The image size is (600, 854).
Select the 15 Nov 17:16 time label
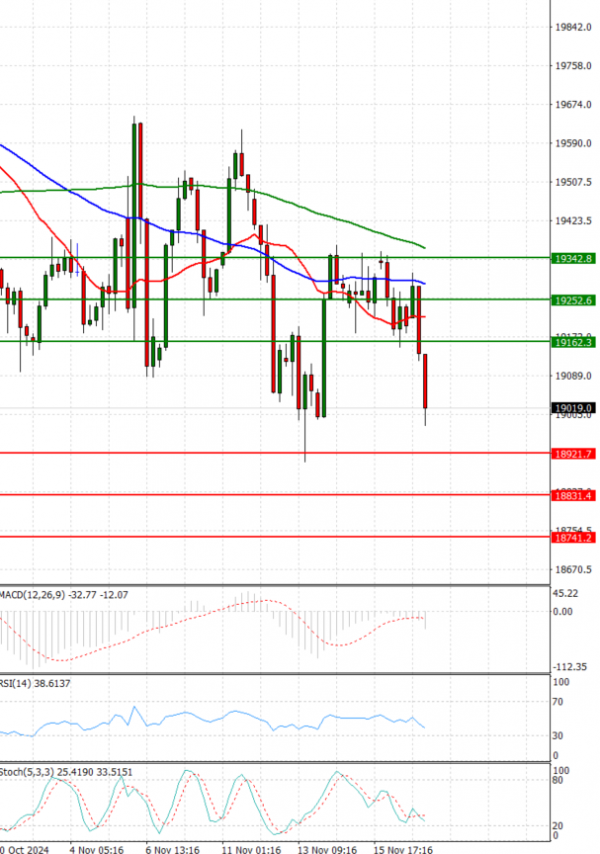405,847
